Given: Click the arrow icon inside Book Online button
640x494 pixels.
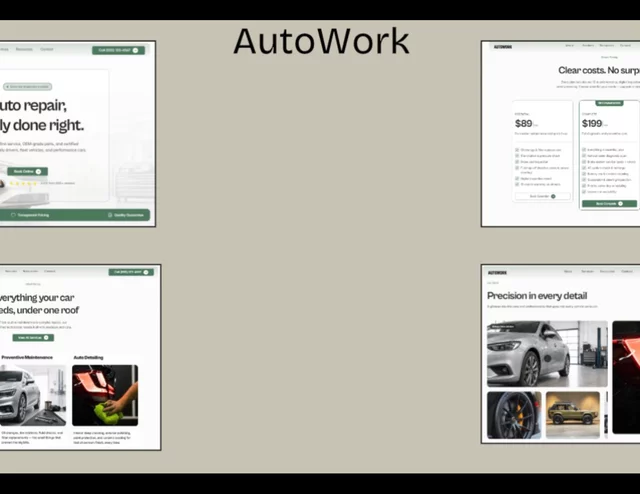Looking at the screenshot, I should point(38,171).
